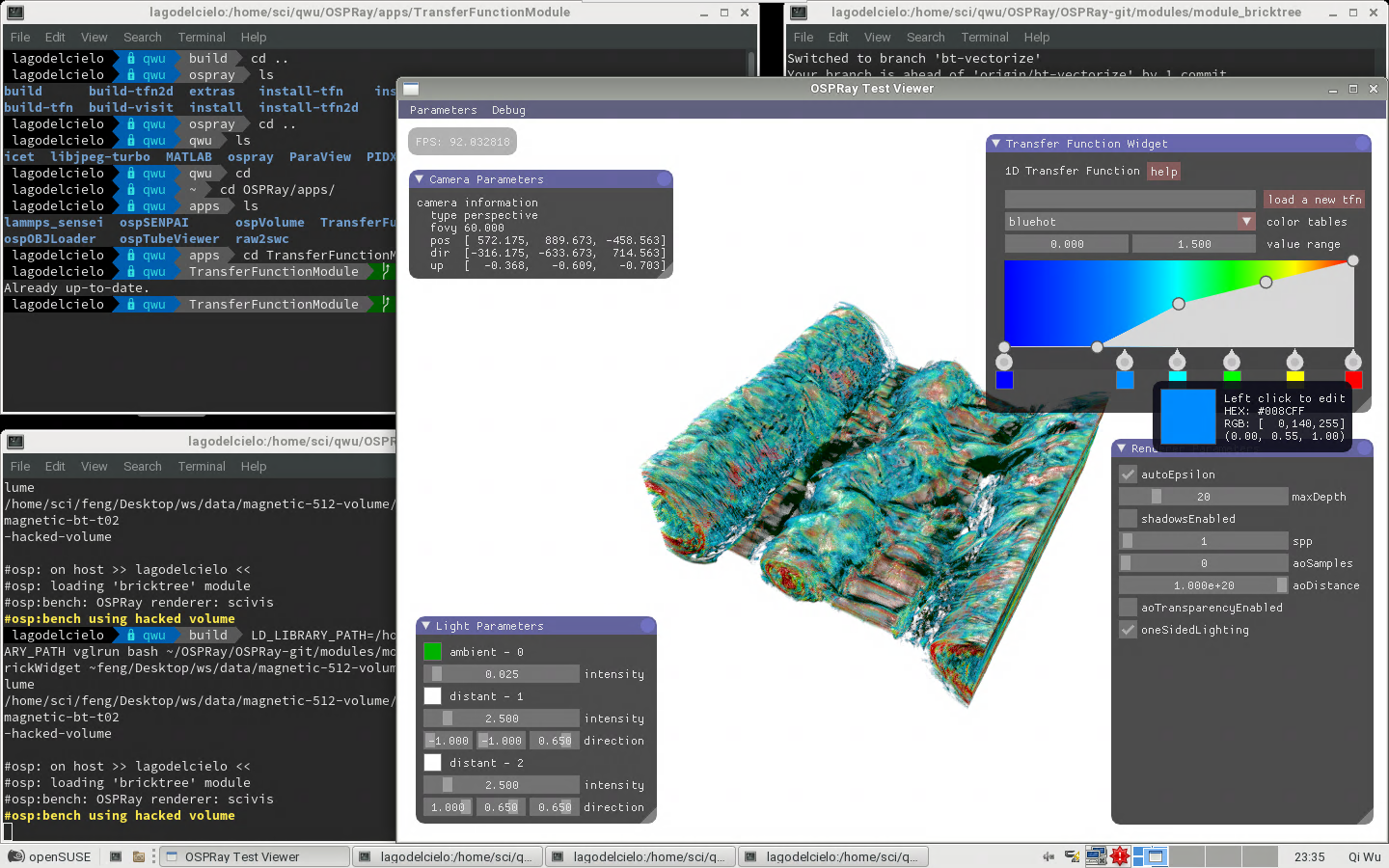
Task: Open the file manager taskbar quick-launch icon
Action: [x=139, y=856]
